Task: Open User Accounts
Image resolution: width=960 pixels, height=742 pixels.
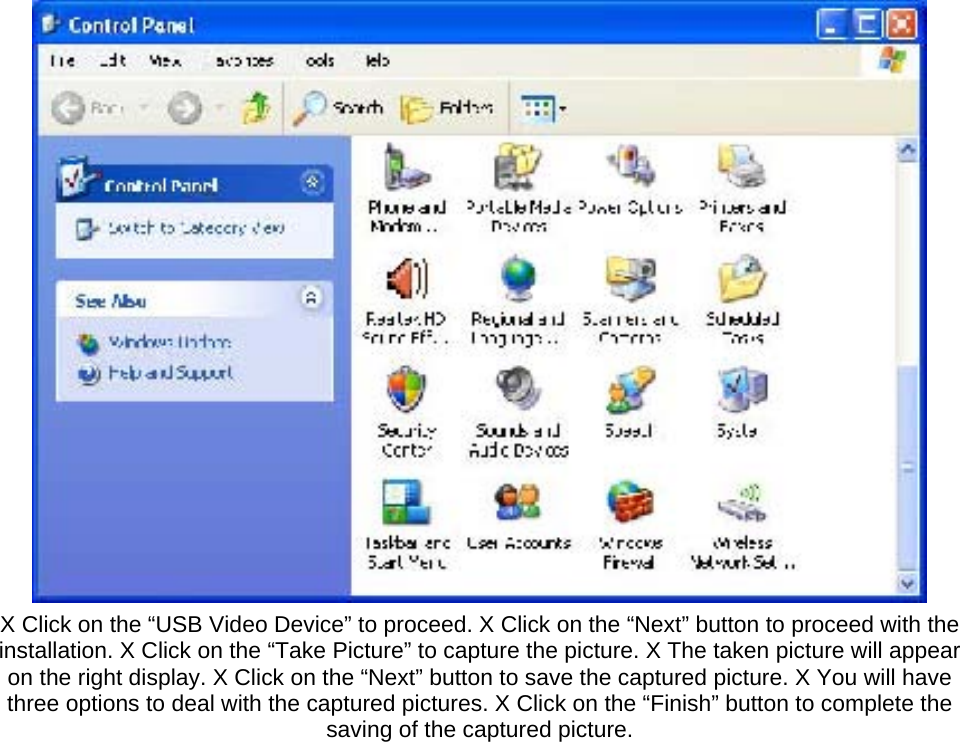Action: (518, 505)
